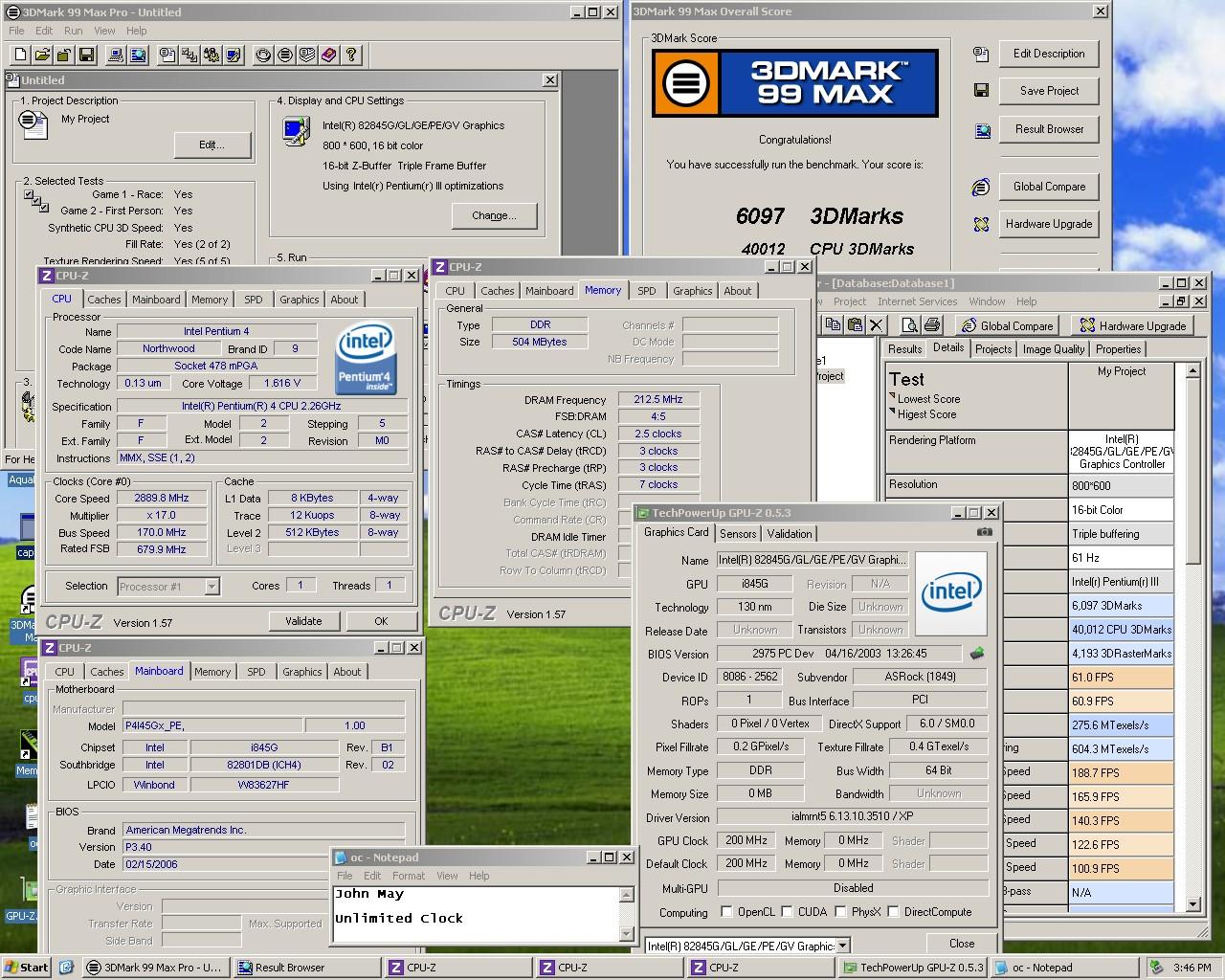Click the Copy icon in Result Browser toolbar
This screenshot has width=1225, height=980.
pos(833,325)
